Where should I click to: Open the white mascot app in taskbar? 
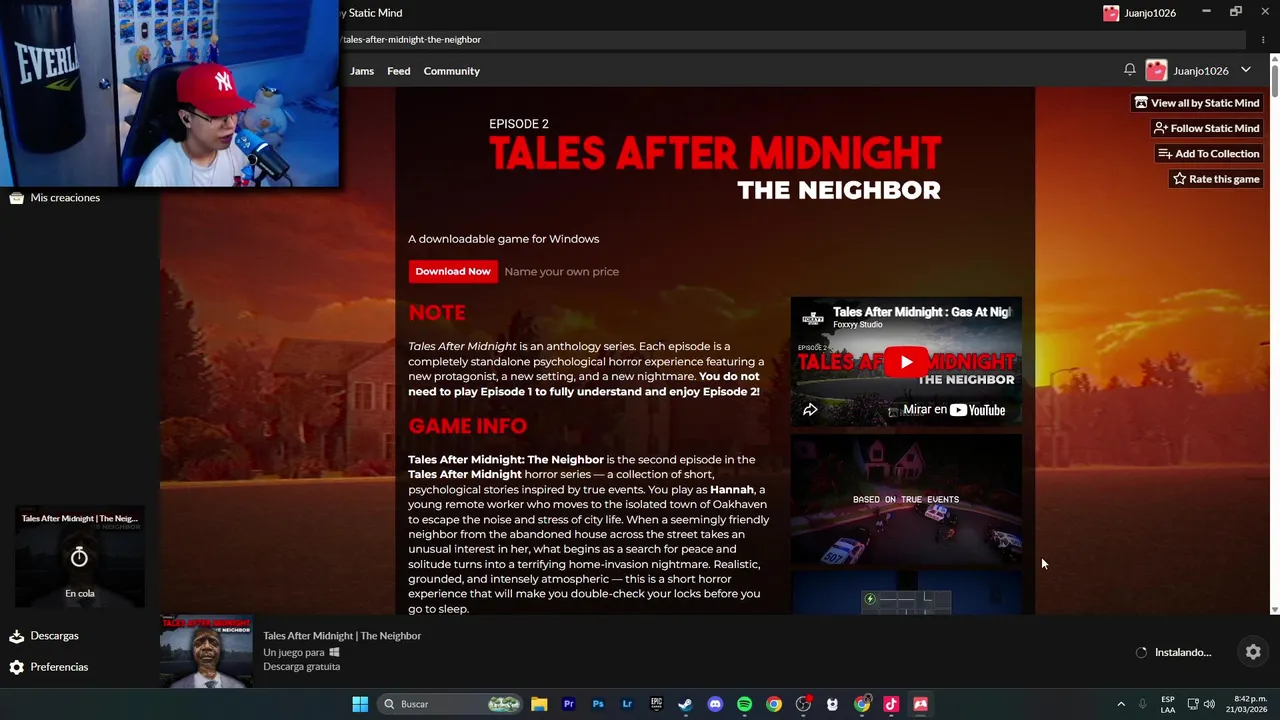pos(832,704)
